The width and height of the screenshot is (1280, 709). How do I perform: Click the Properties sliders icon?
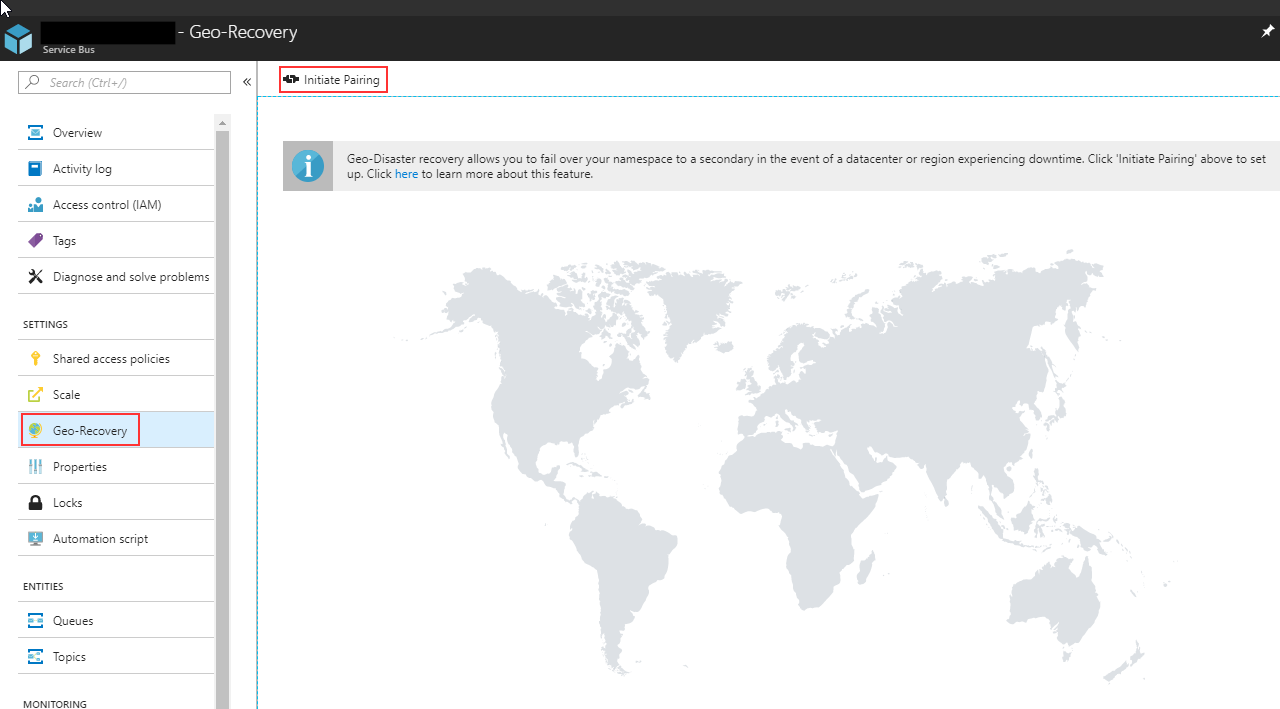point(35,466)
